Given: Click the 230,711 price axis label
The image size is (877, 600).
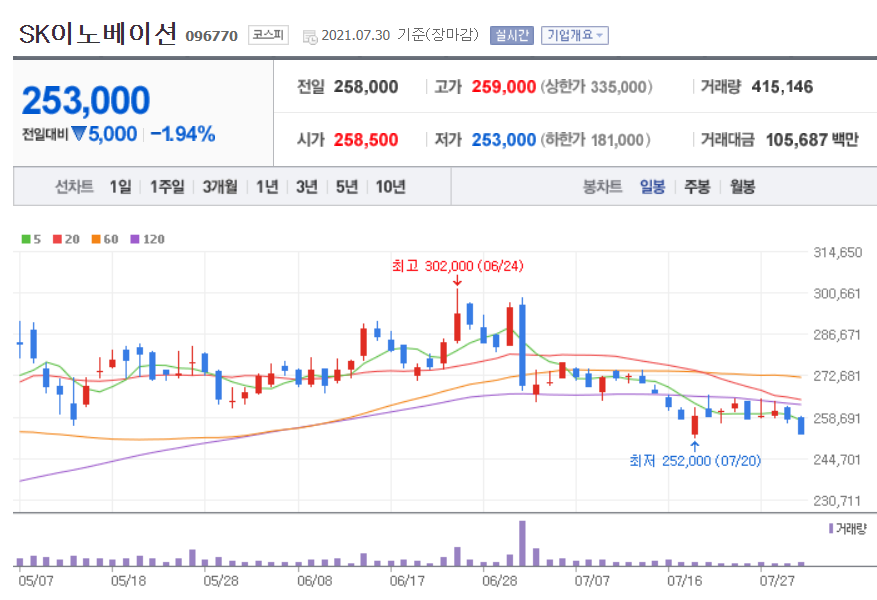Looking at the screenshot, I should point(837,501).
